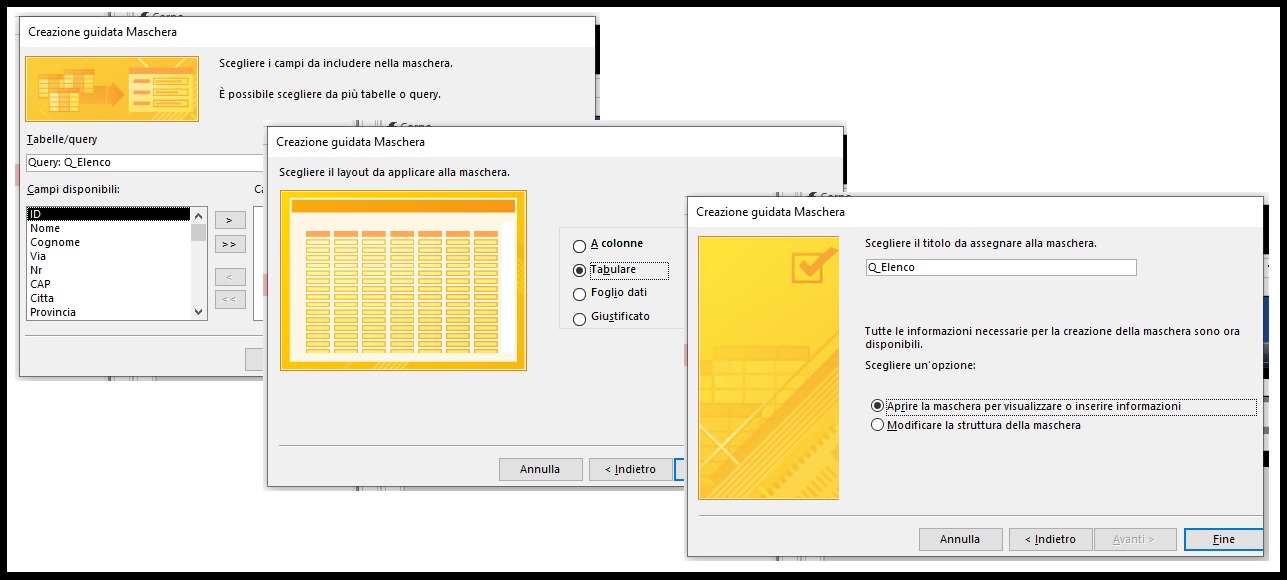Choose the Giustificato layout option

point(611,318)
